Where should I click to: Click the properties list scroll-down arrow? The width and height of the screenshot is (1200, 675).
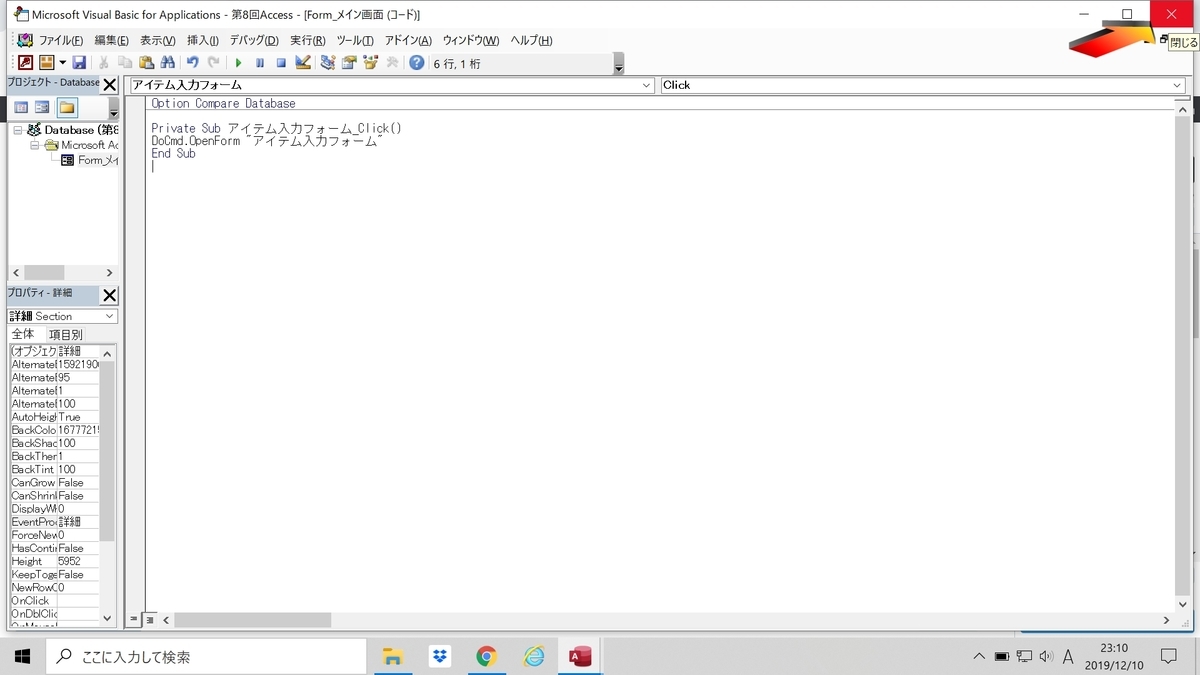point(108,619)
